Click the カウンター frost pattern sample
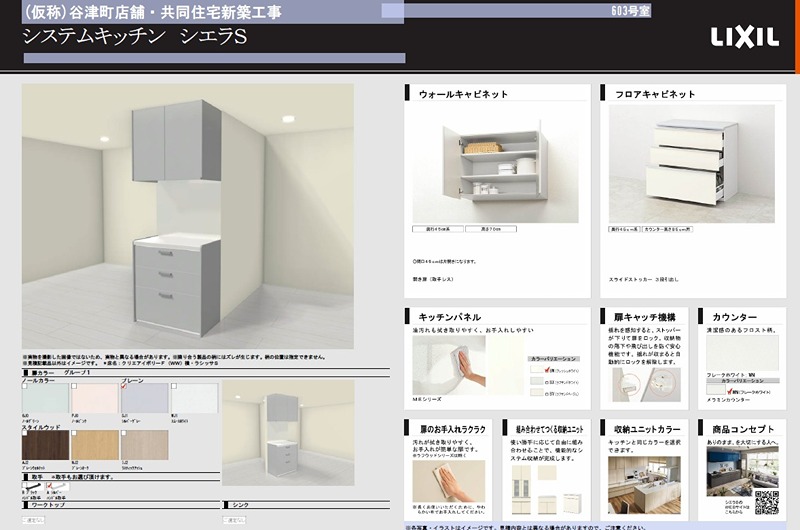This screenshot has width=800, height=530. coord(742,353)
